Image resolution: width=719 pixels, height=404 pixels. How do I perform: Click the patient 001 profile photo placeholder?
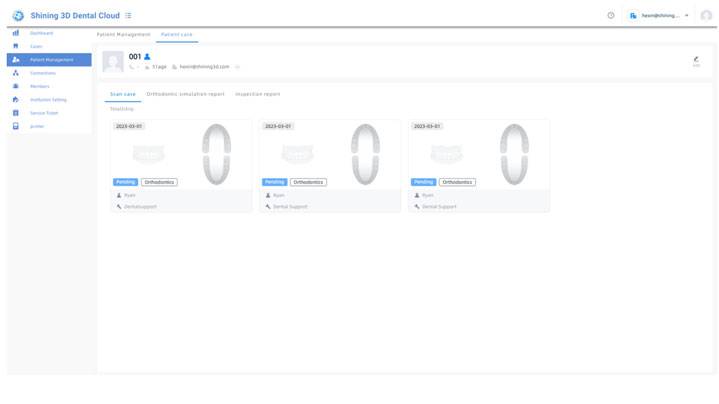click(x=113, y=61)
